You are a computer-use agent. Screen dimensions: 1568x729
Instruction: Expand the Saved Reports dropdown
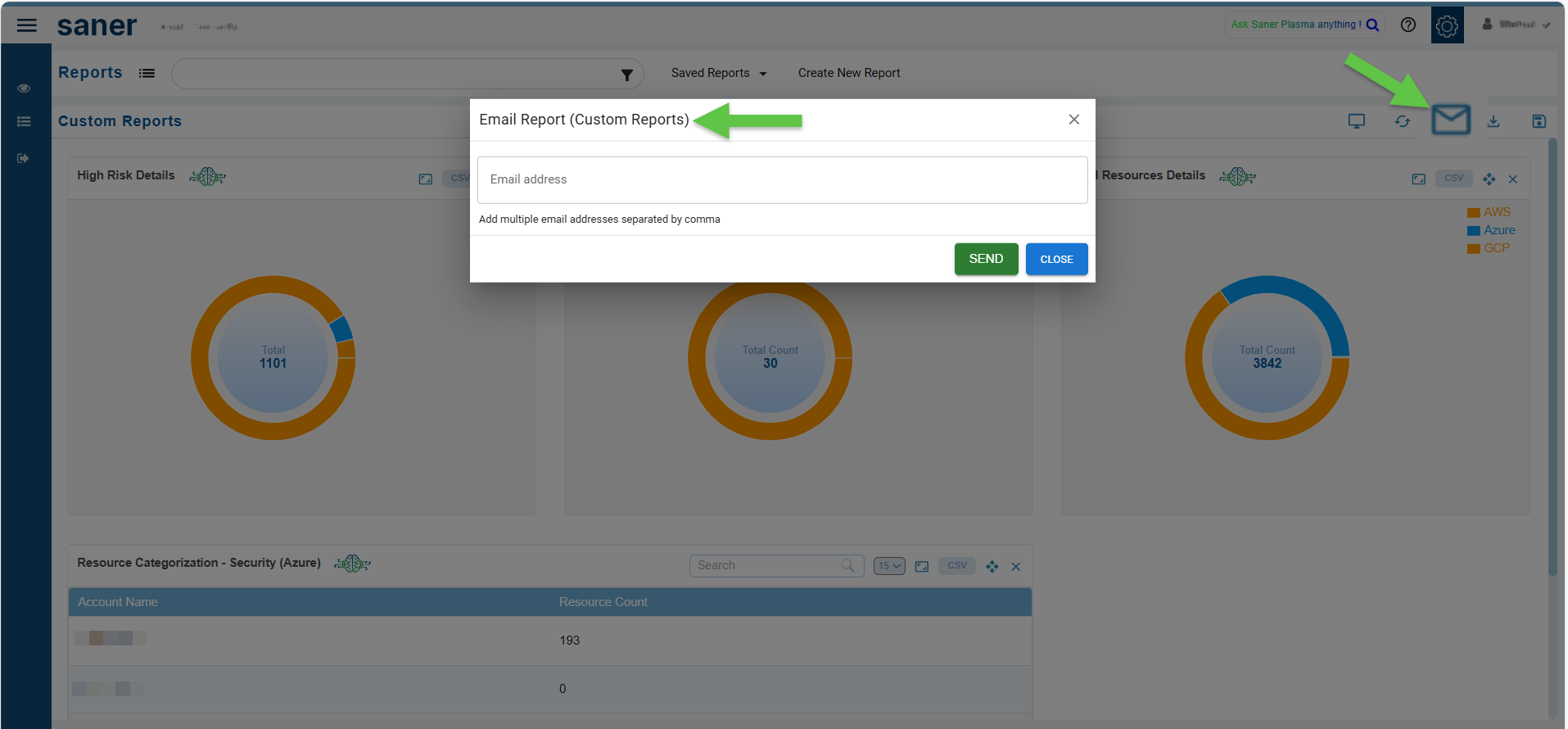point(718,73)
